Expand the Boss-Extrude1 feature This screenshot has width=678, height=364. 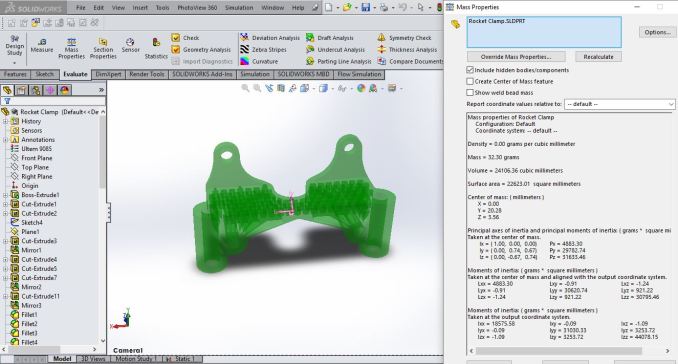click(x=5, y=195)
